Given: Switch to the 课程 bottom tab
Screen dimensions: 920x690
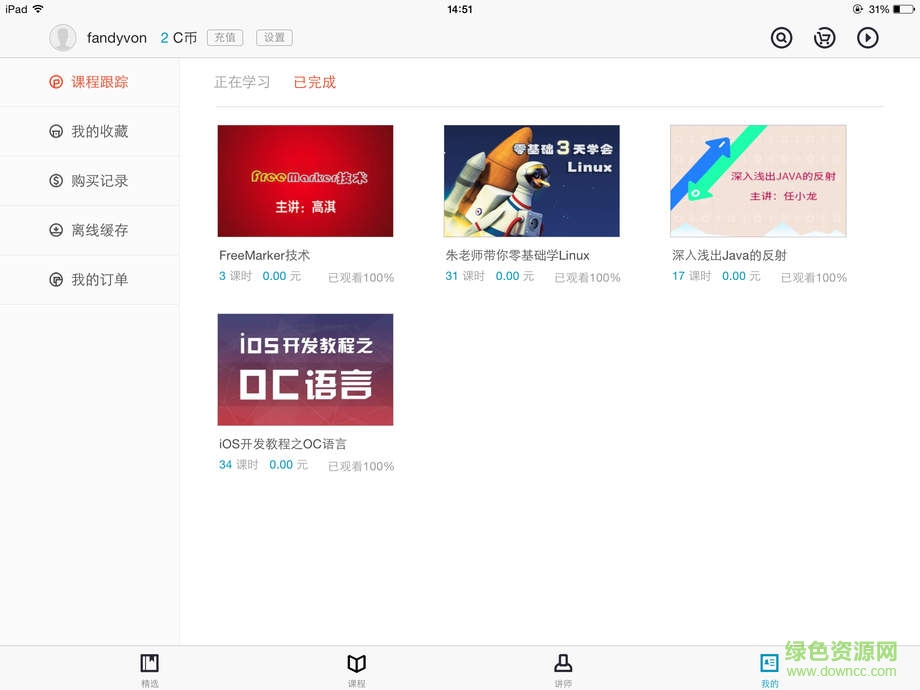Looking at the screenshot, I should point(356,668).
